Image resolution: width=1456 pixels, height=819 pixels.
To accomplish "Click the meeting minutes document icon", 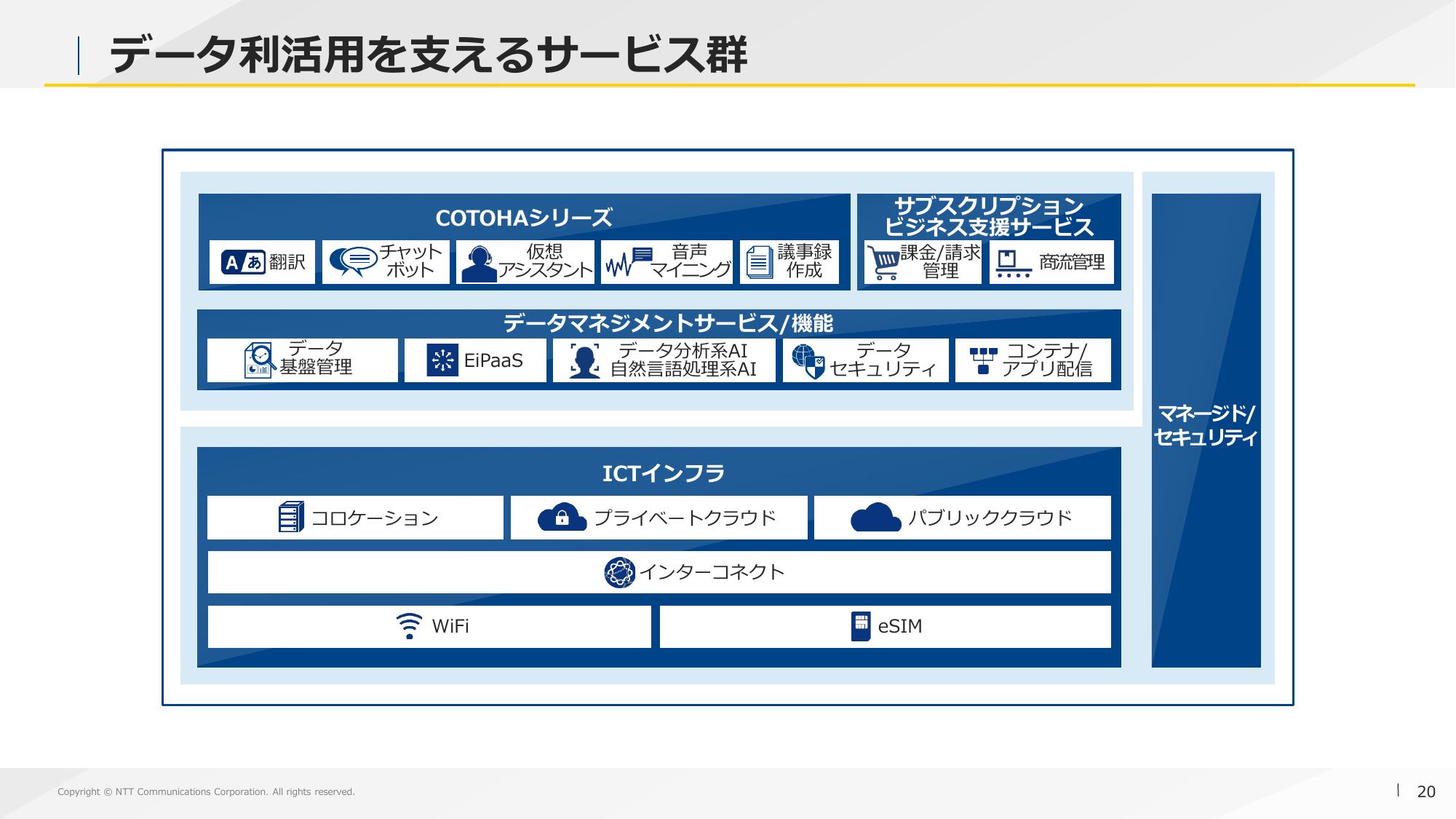I will [x=760, y=262].
